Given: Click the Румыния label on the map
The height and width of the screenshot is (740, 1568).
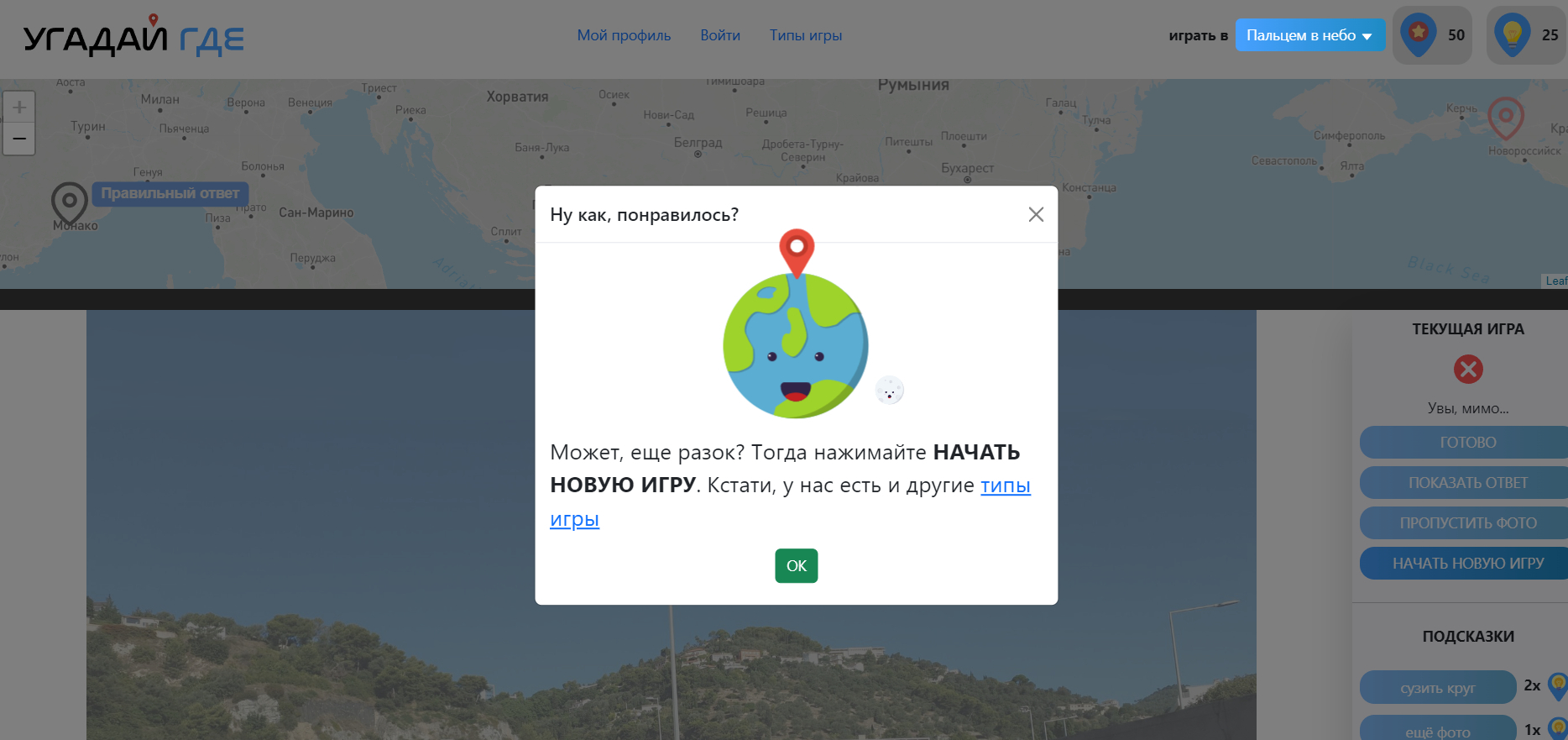Looking at the screenshot, I should 913,85.
